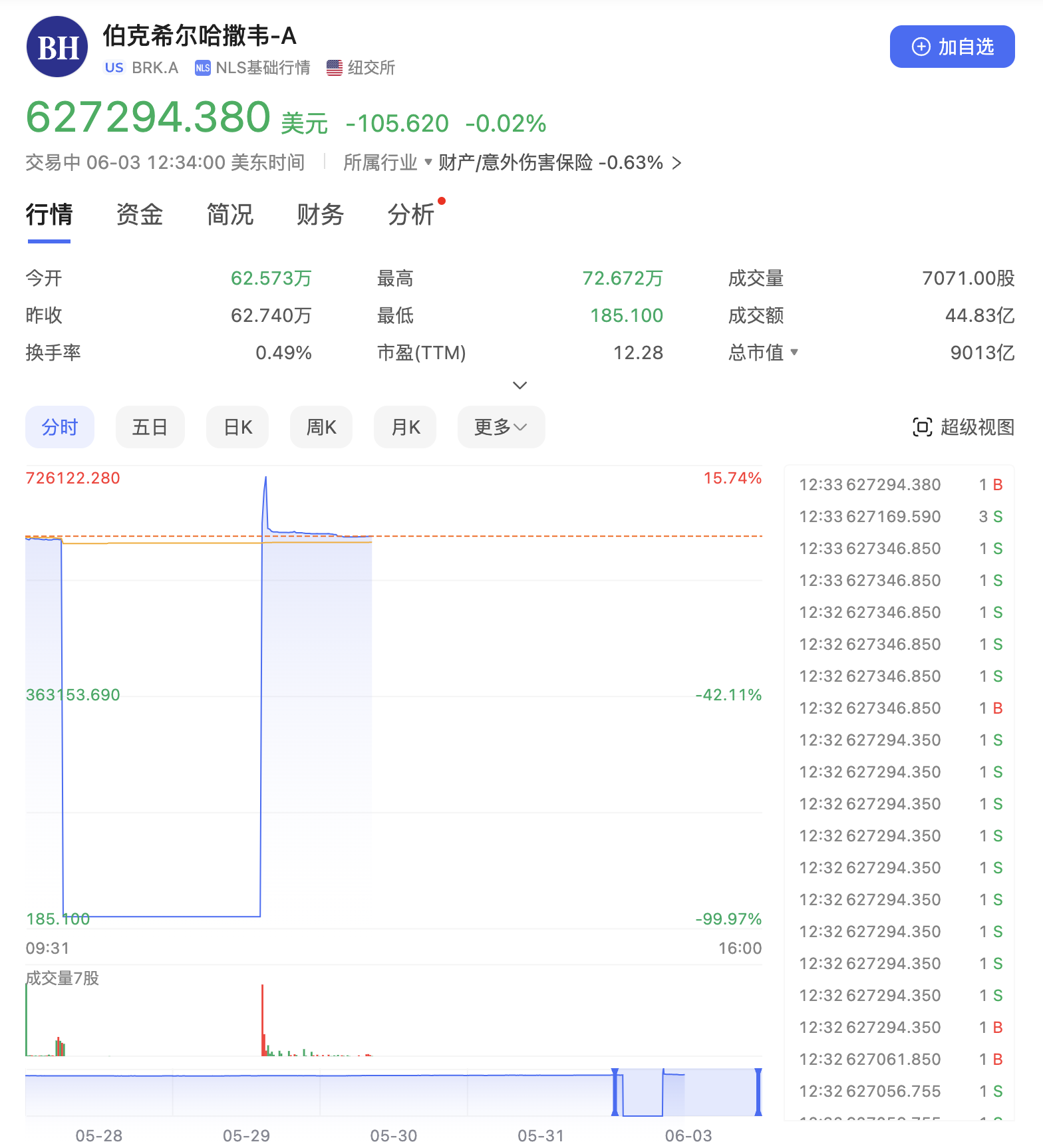Select the 分时 chart period
Image resolution: width=1043 pixels, height=1148 pixels.
point(60,427)
